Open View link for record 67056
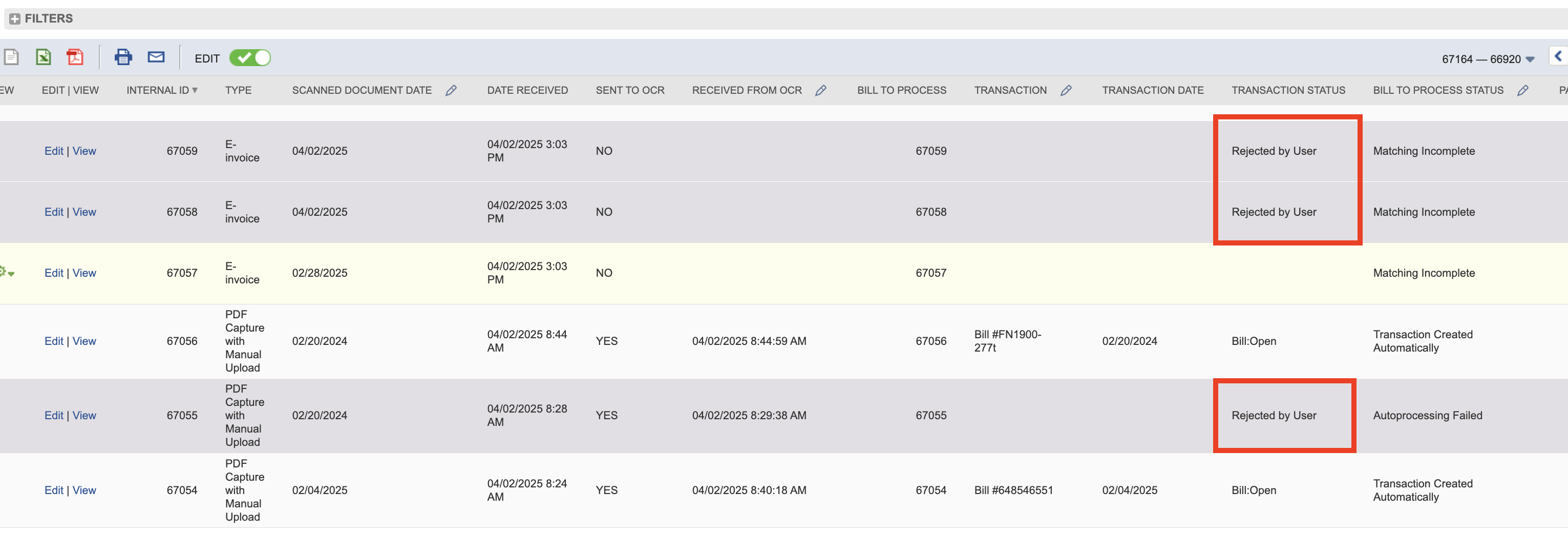Viewport: 1568px width, 533px height. point(84,341)
